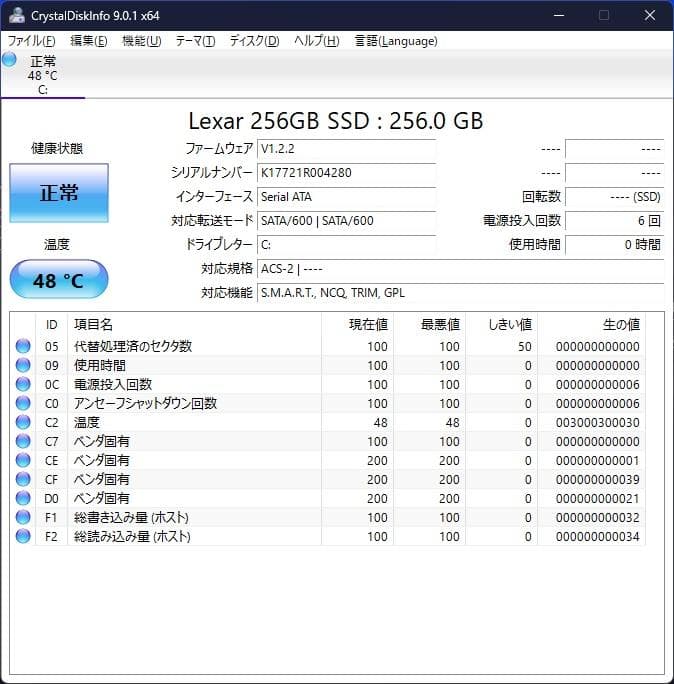674x684 pixels.
Task: Click the serial number field K17721R004280
Action: click(346, 173)
